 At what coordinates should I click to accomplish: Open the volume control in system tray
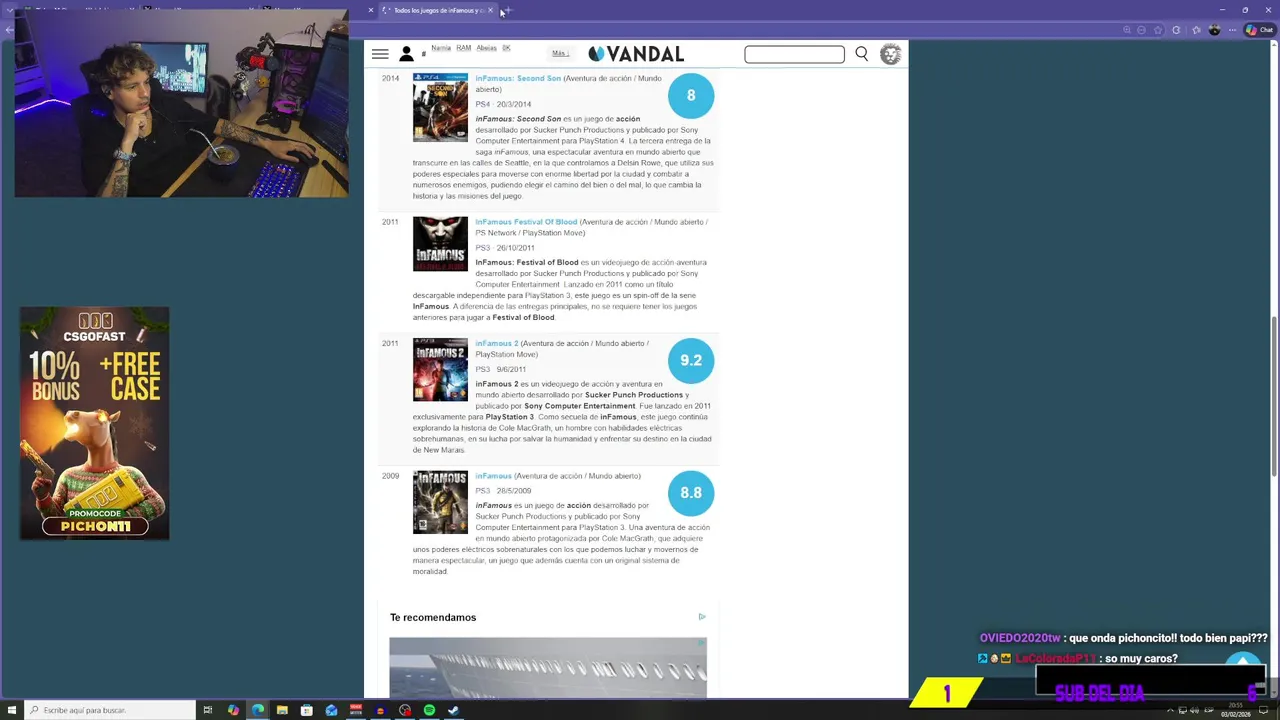(x=1194, y=710)
